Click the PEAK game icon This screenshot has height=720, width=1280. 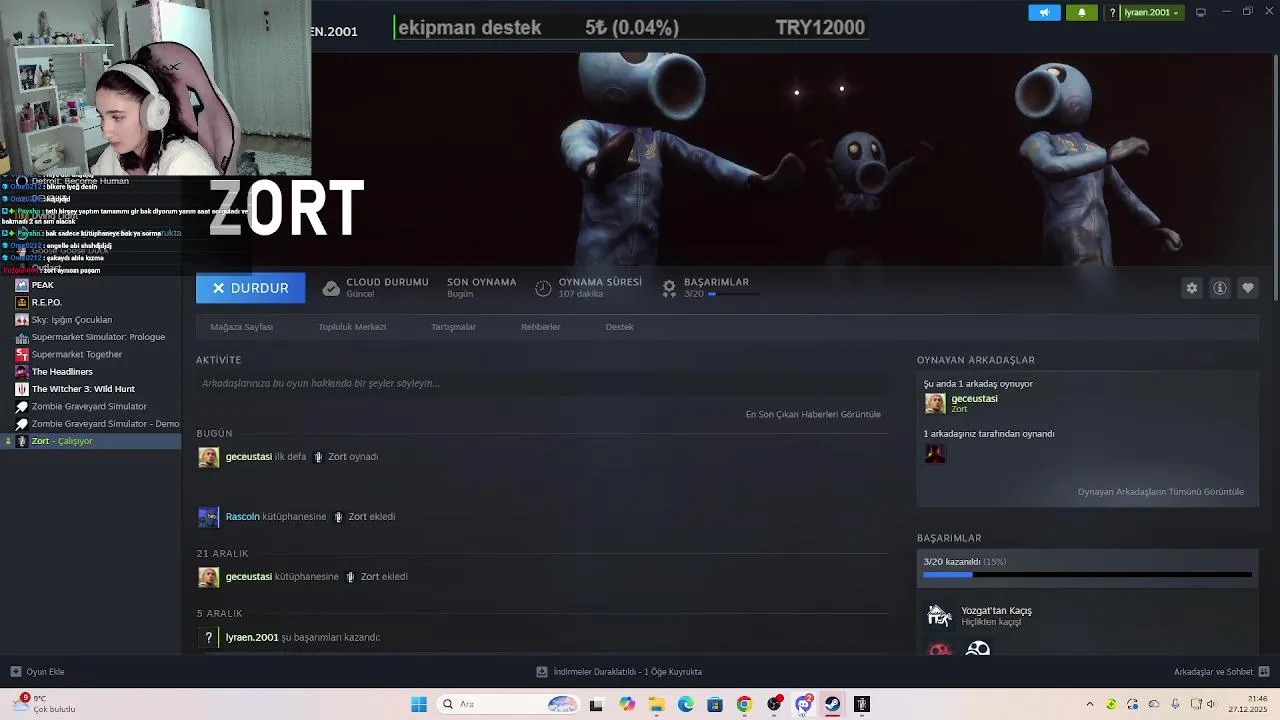tap(22, 285)
